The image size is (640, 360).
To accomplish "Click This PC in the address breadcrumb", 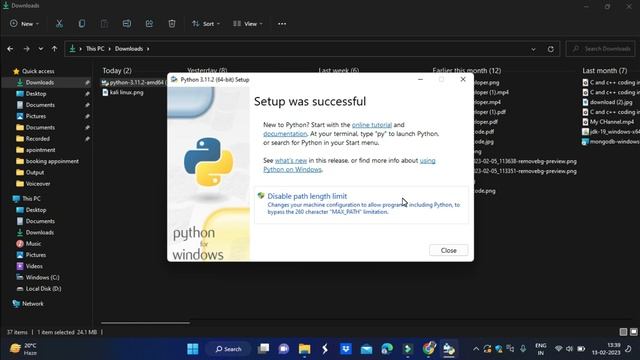I will [x=95, y=49].
